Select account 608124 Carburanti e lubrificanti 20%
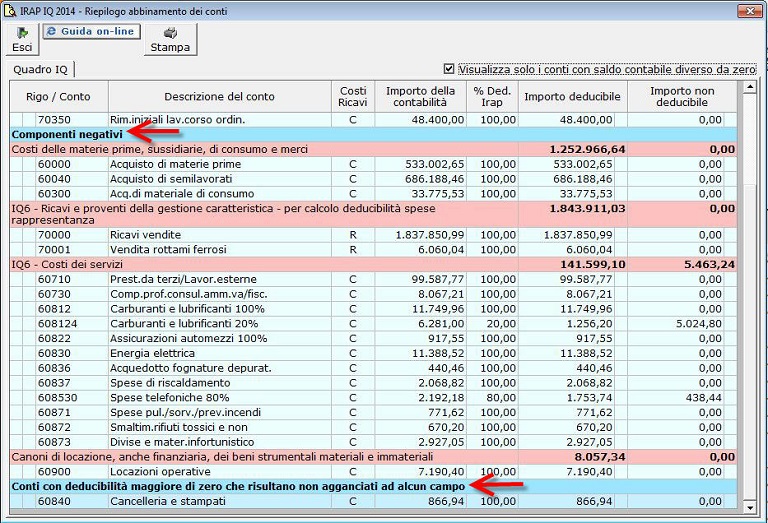This screenshot has height=523, width=768. [x=373, y=324]
